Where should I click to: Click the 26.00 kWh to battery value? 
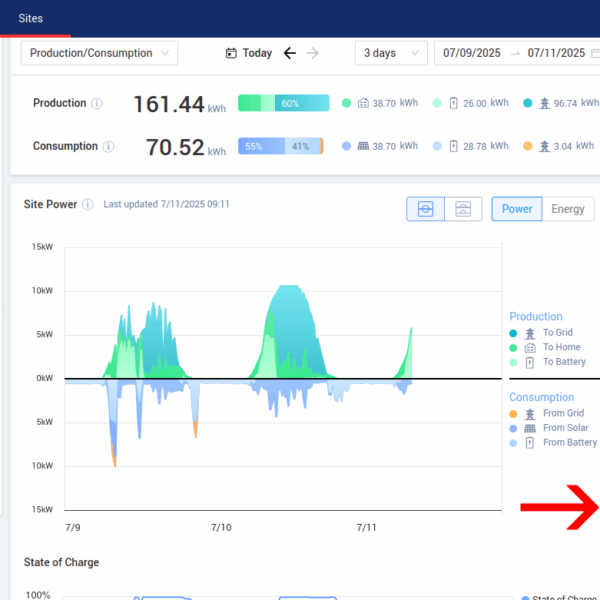[486, 103]
